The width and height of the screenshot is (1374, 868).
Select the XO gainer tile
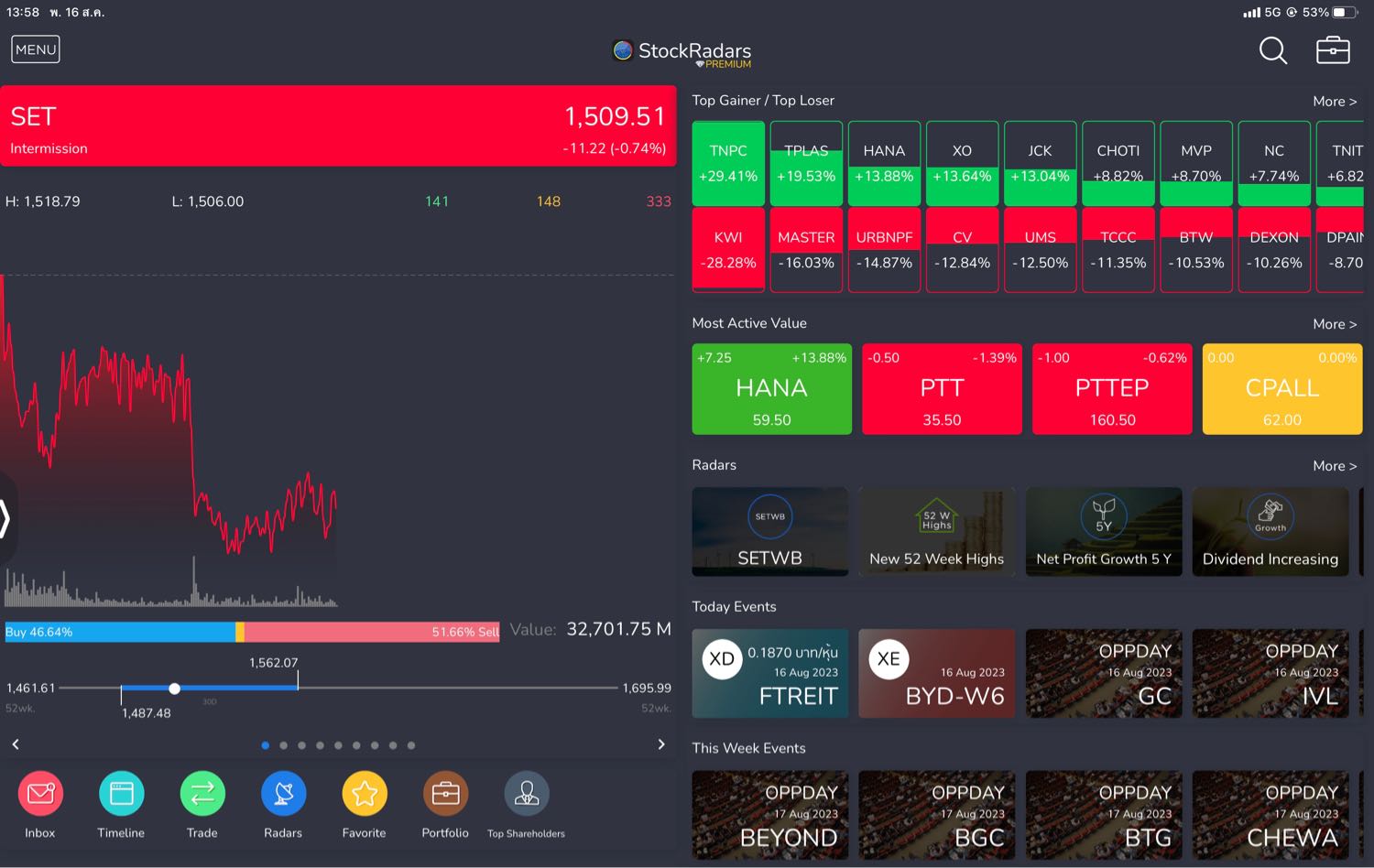click(x=962, y=163)
